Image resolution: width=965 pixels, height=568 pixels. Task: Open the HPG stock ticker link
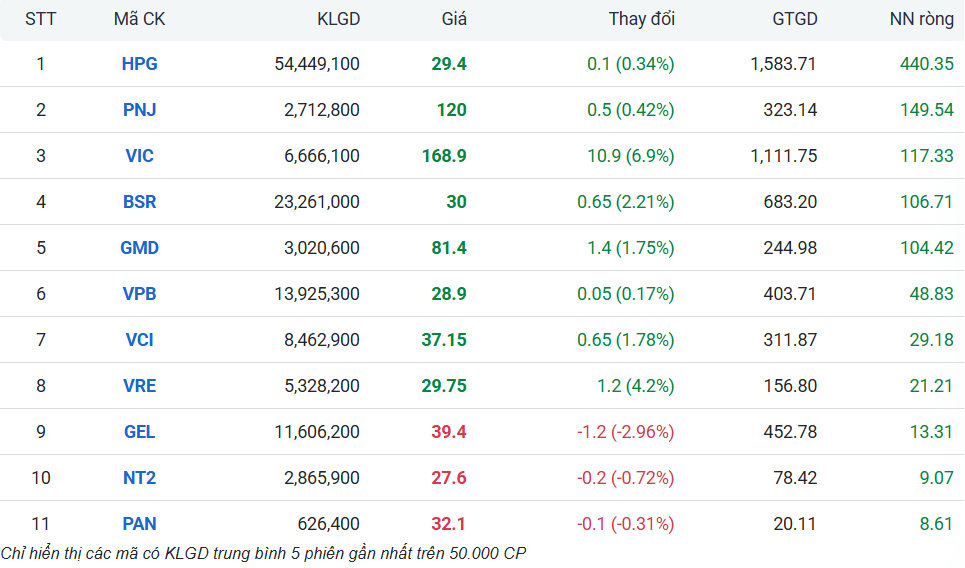click(x=139, y=64)
